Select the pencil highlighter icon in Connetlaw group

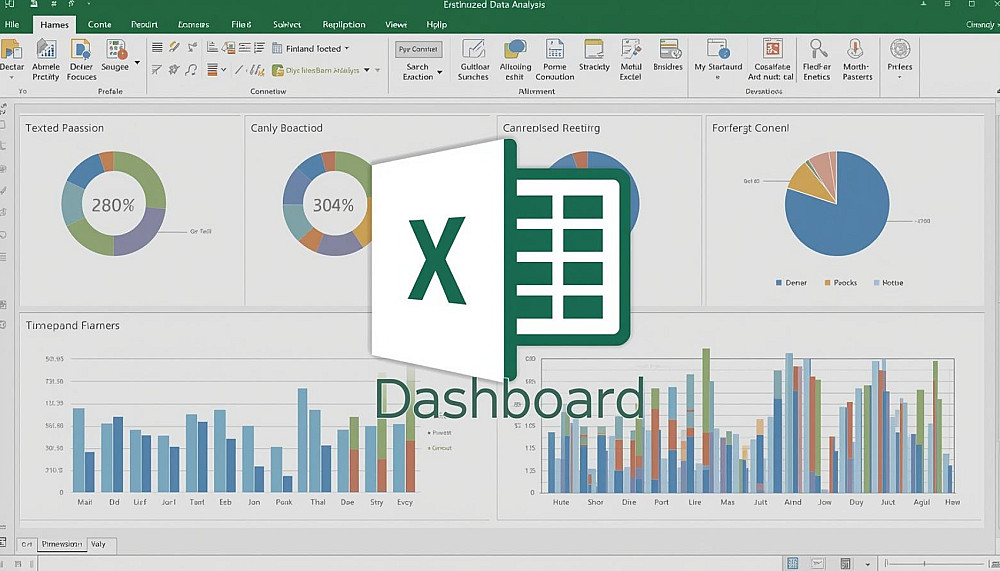(174, 47)
